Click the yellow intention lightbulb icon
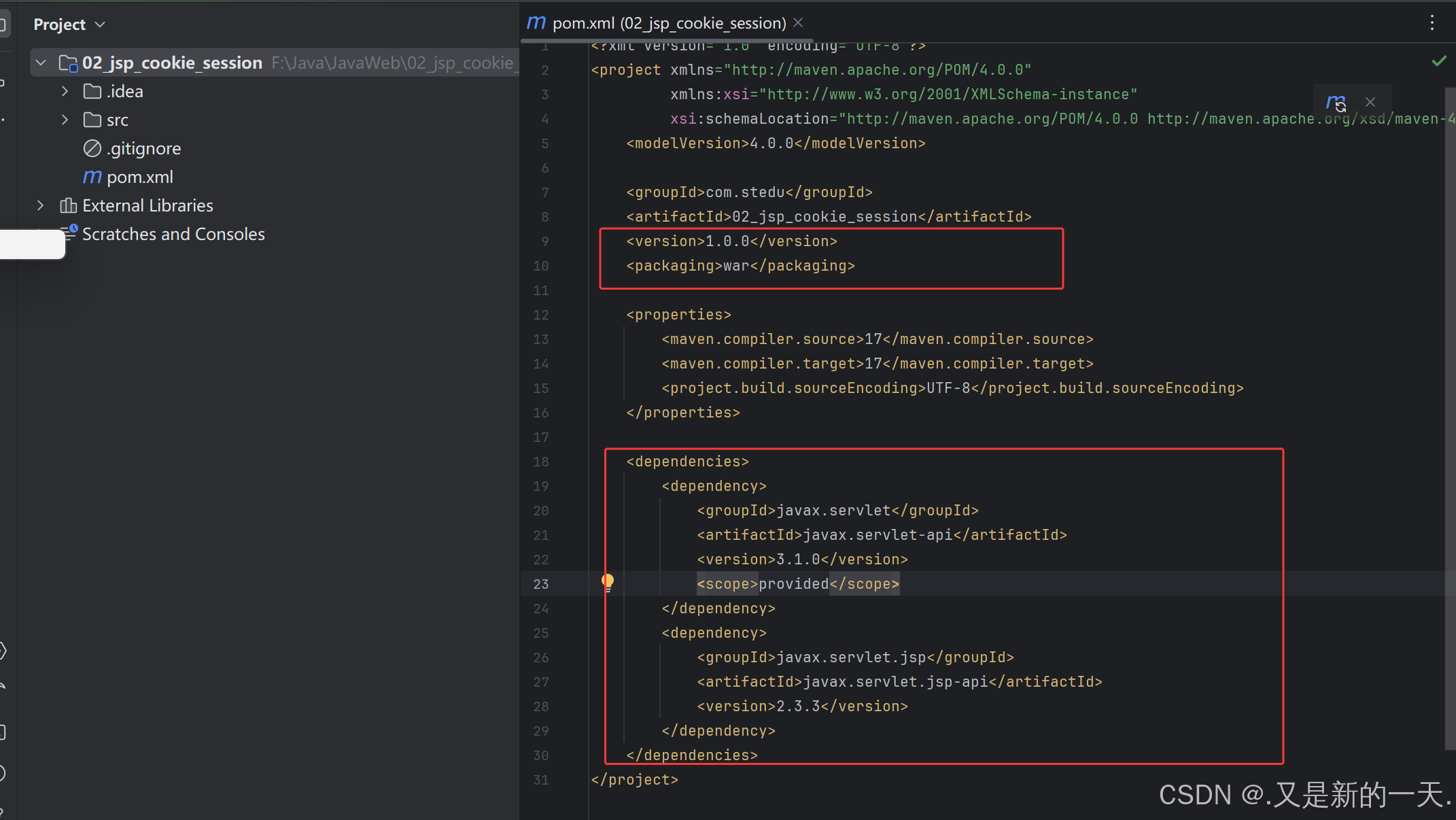Viewport: 1456px width, 820px height. click(608, 582)
